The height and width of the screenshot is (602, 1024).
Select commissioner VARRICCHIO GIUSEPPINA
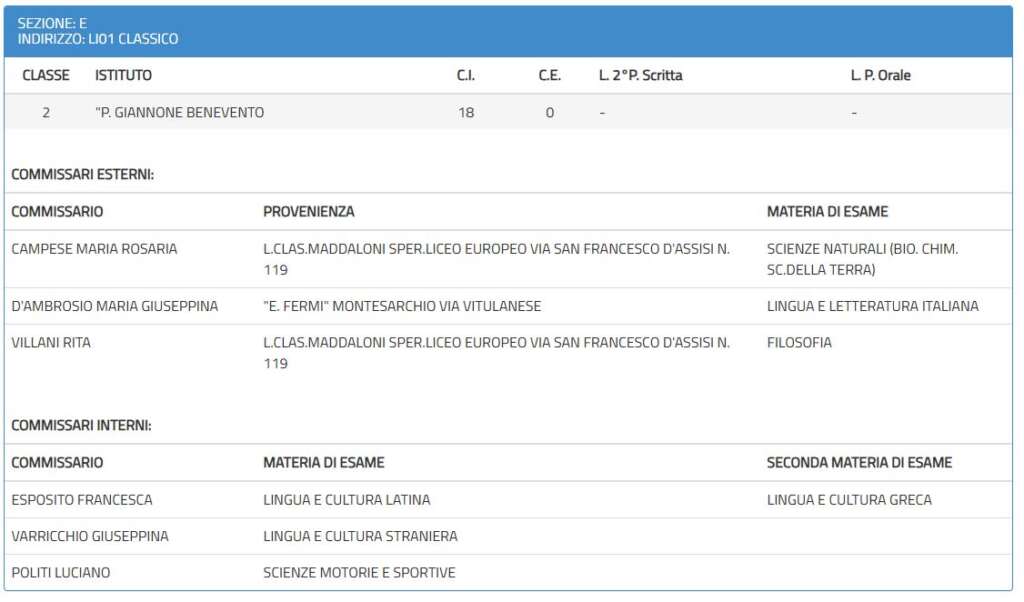click(x=89, y=537)
